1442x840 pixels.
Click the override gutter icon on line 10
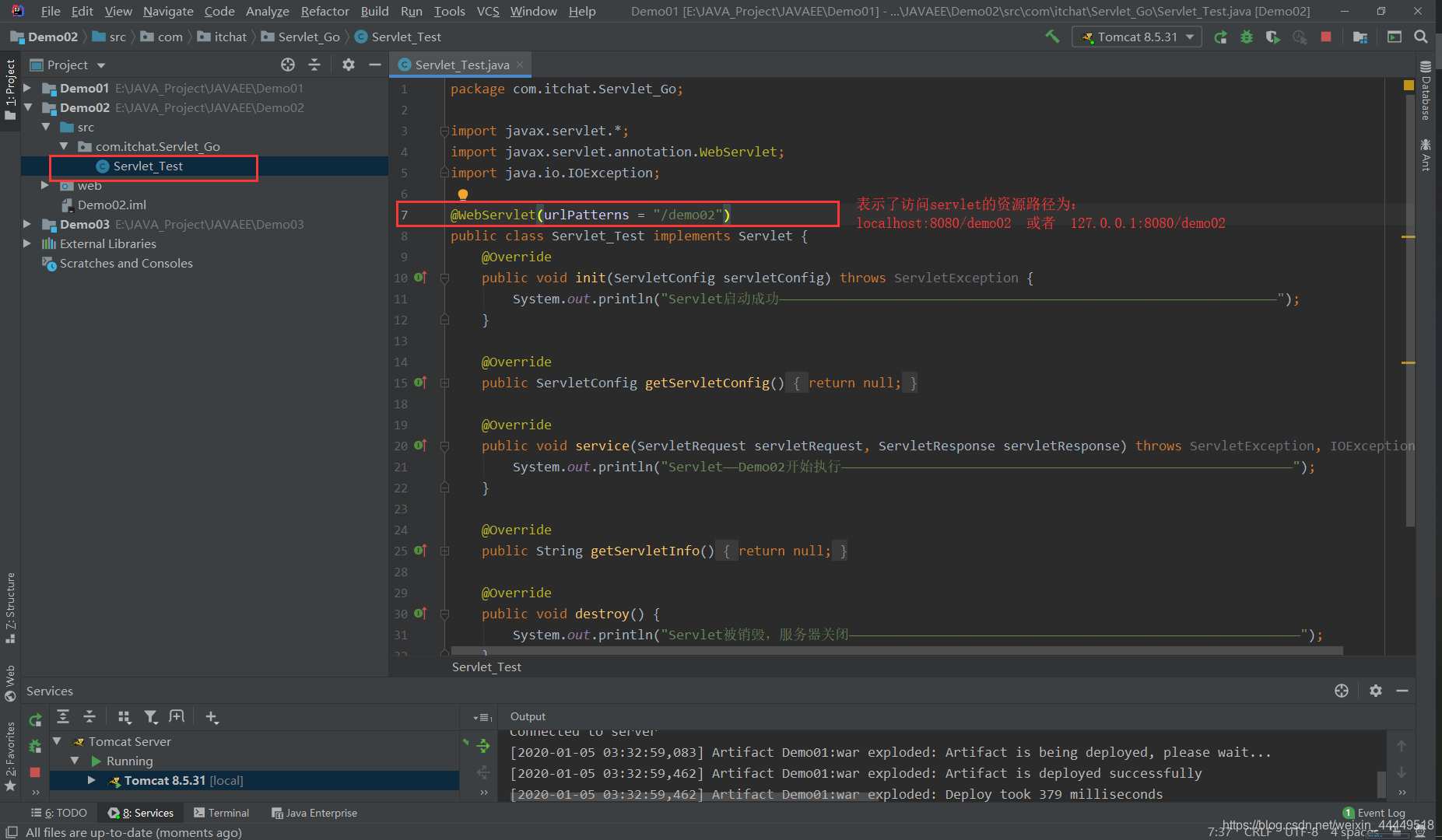[x=421, y=278]
